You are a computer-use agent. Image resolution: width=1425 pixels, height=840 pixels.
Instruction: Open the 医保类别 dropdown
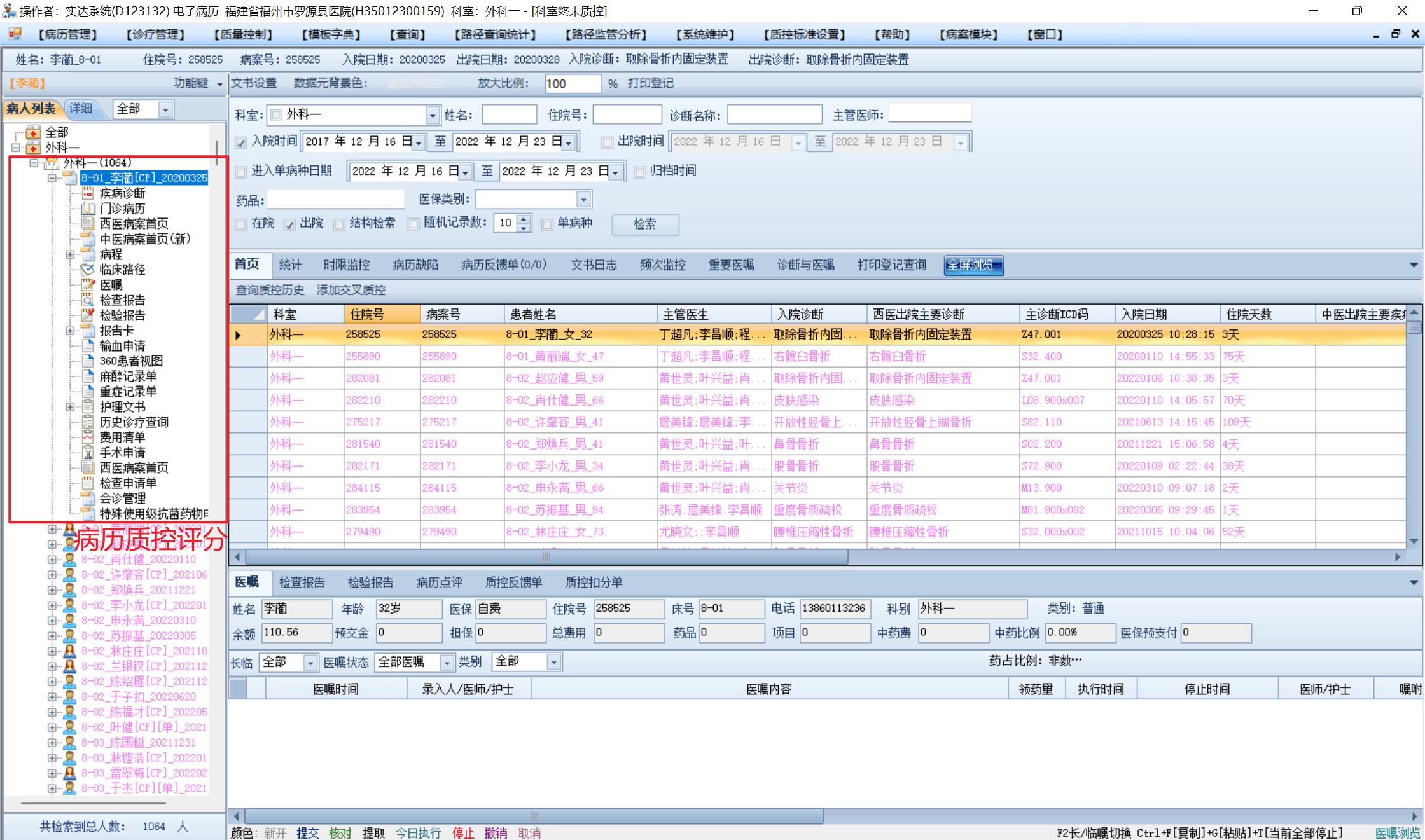(x=583, y=200)
